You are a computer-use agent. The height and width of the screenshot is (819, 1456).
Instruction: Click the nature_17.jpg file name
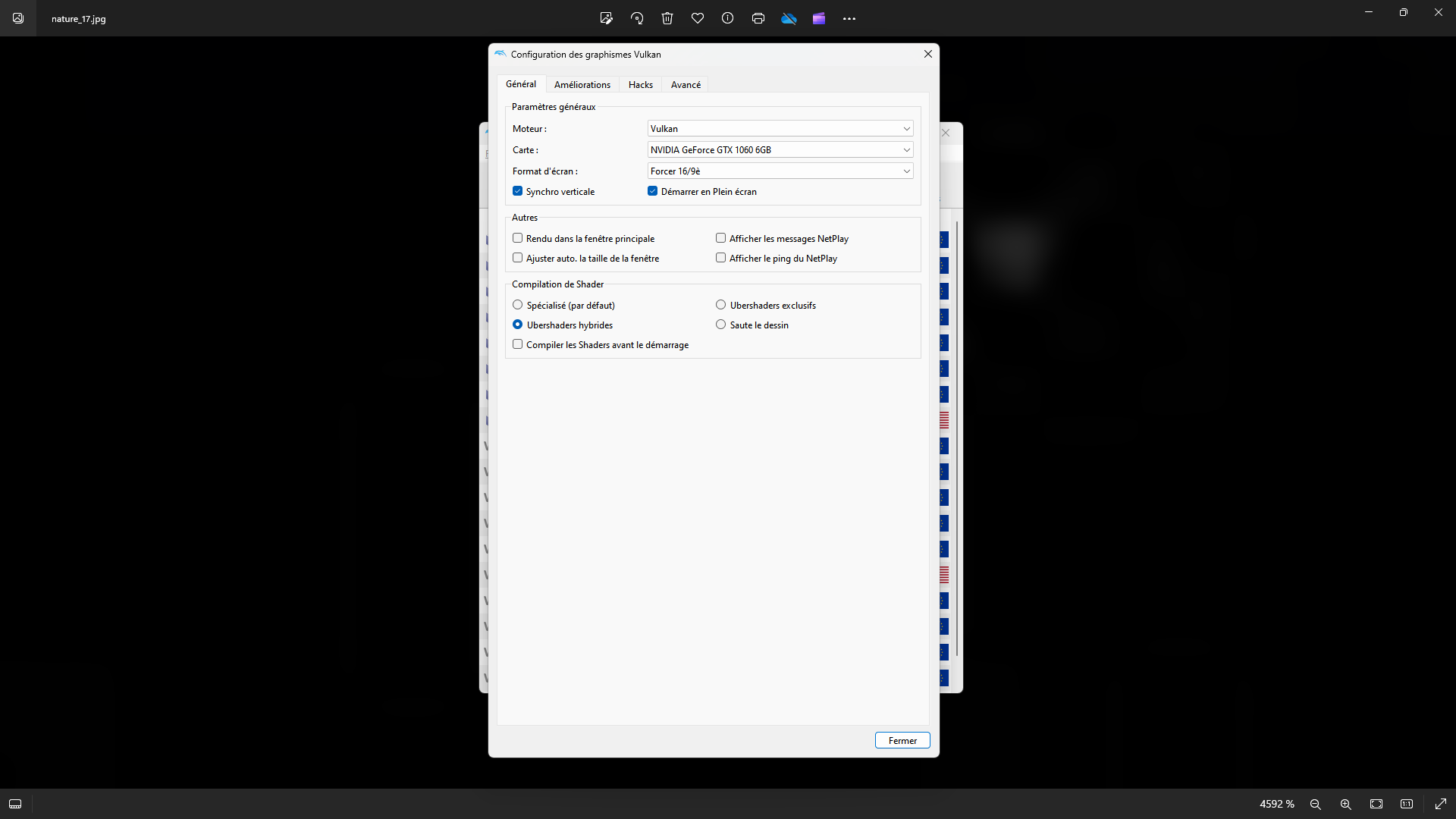coord(79,19)
